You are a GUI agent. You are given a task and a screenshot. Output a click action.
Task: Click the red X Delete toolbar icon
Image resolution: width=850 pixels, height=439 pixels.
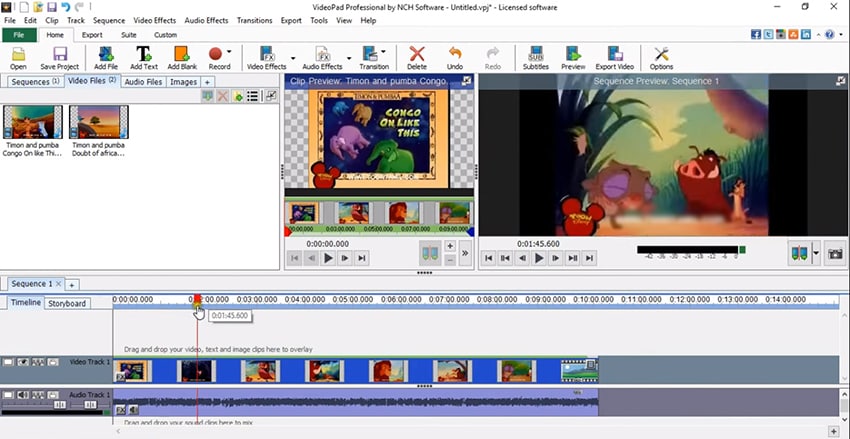[x=416, y=58]
